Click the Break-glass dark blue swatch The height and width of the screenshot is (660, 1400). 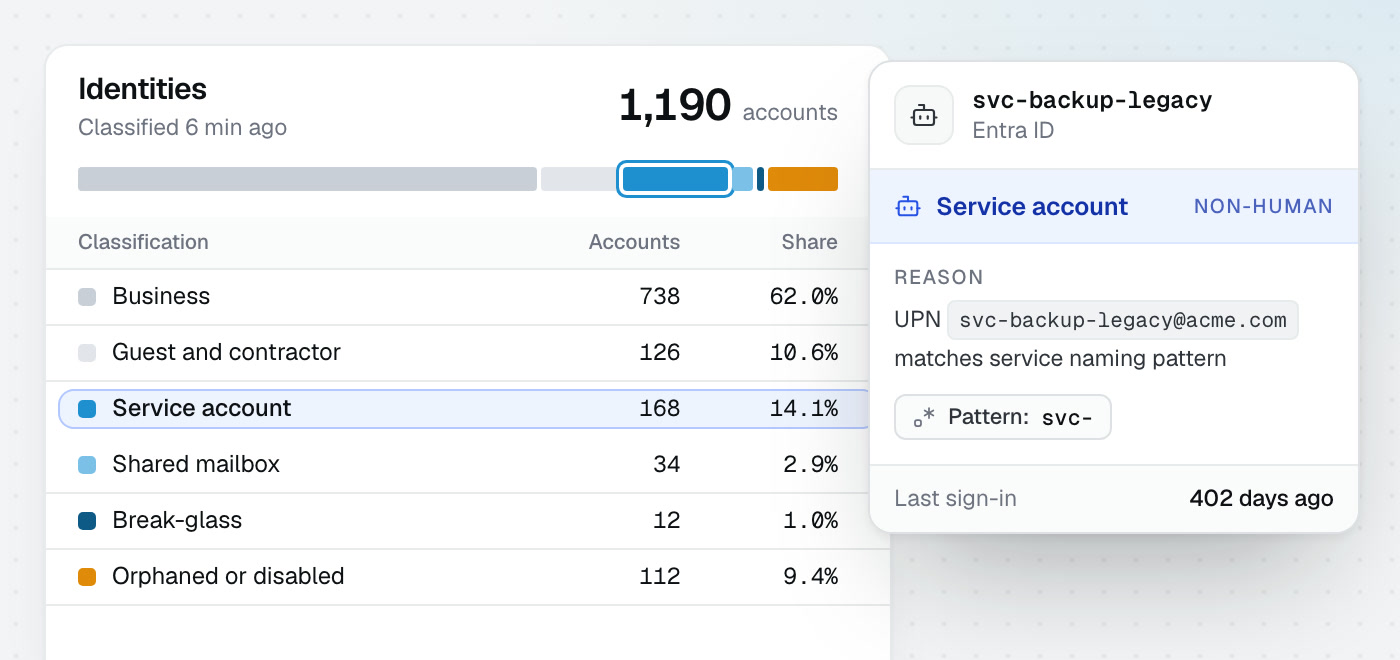(87, 521)
